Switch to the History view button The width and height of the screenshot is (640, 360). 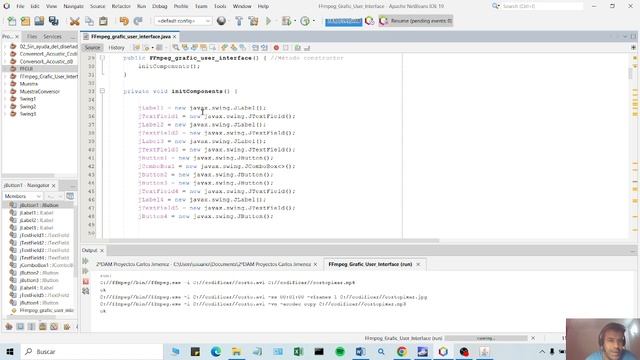[116, 48]
